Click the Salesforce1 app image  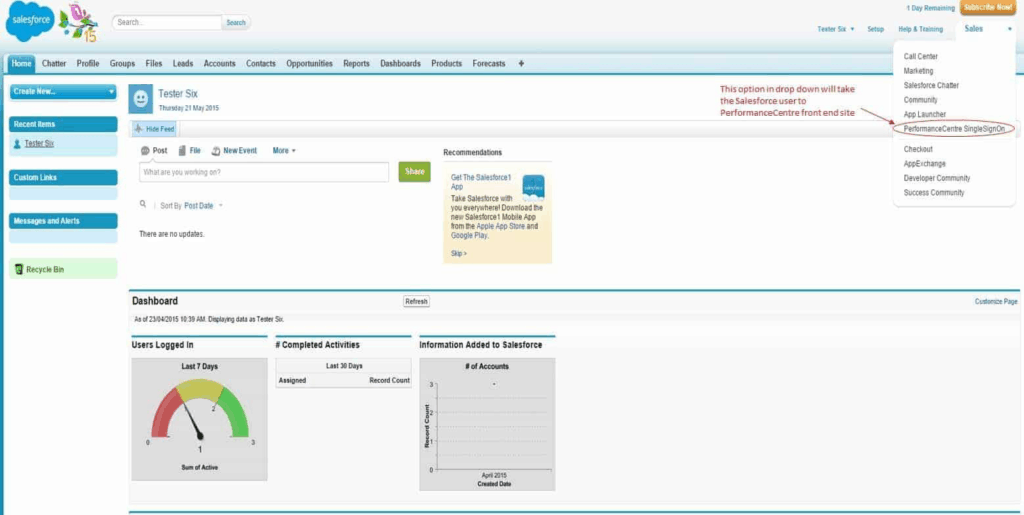[x=534, y=187]
